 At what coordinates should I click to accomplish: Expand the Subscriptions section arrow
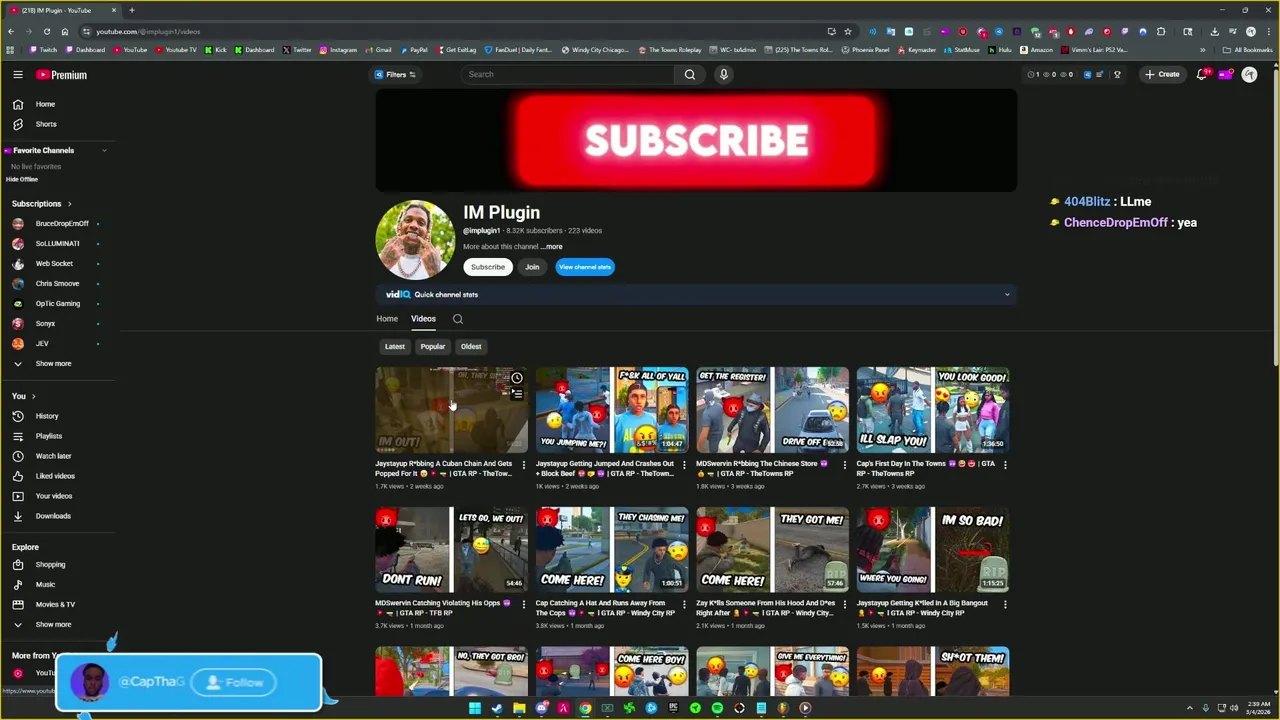pos(69,204)
